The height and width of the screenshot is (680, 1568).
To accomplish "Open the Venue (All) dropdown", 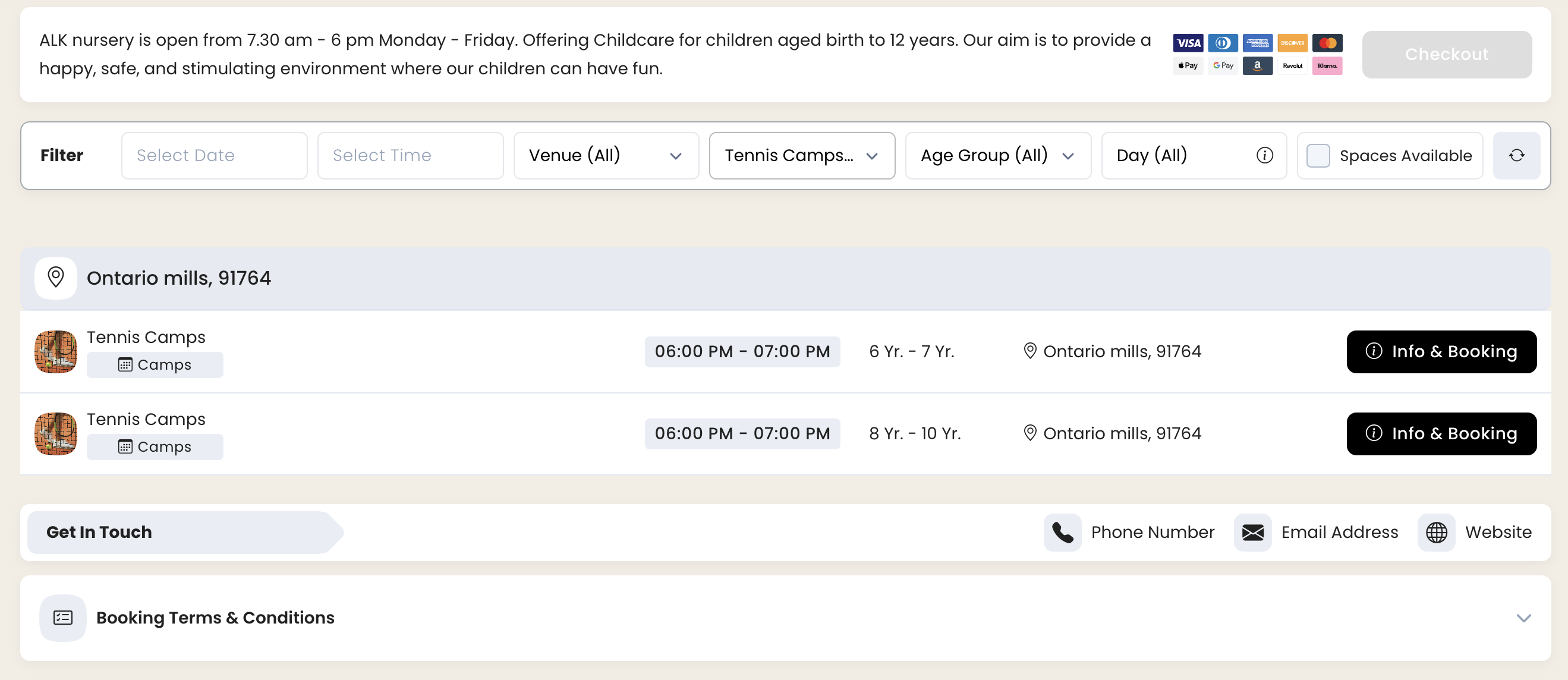I will 606,155.
